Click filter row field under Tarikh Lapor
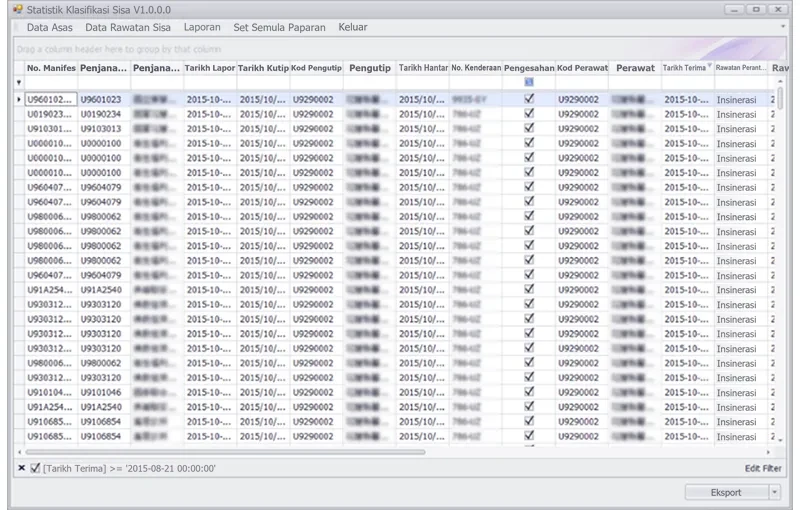800x510 pixels. [x=210, y=82]
